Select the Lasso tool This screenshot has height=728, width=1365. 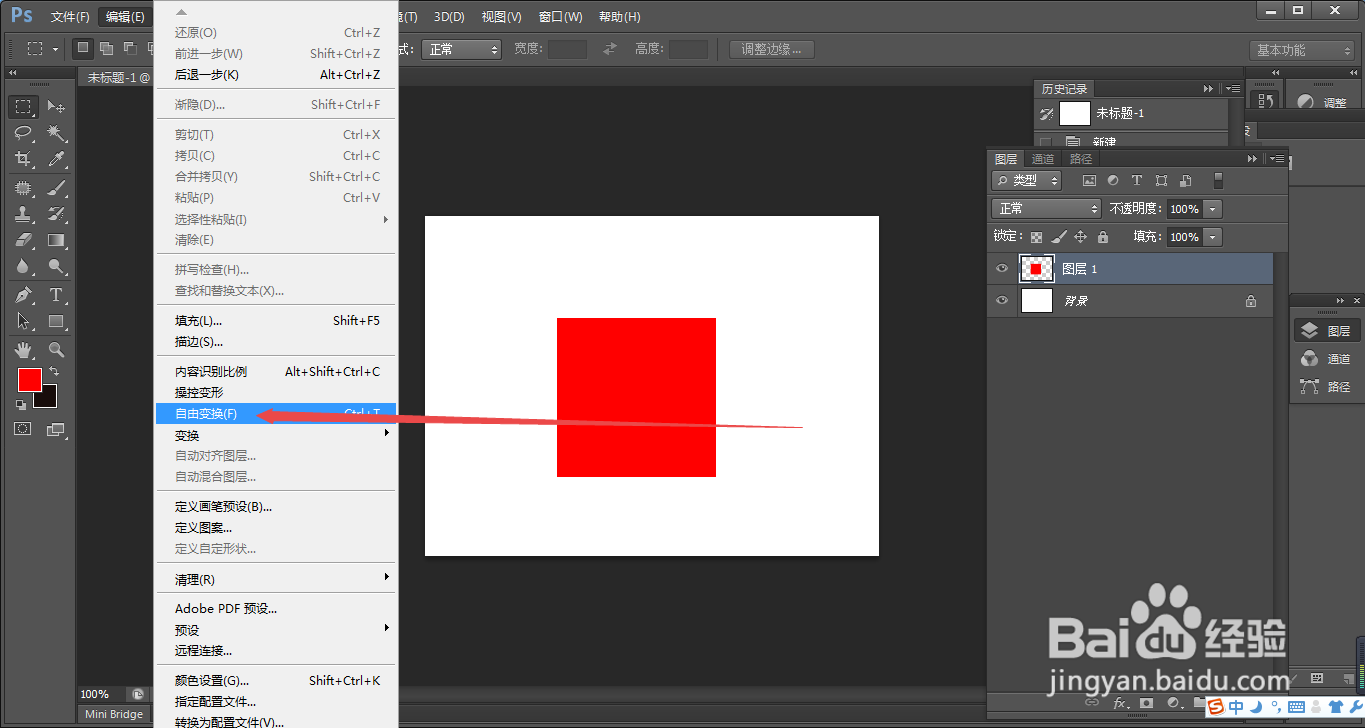(x=24, y=133)
